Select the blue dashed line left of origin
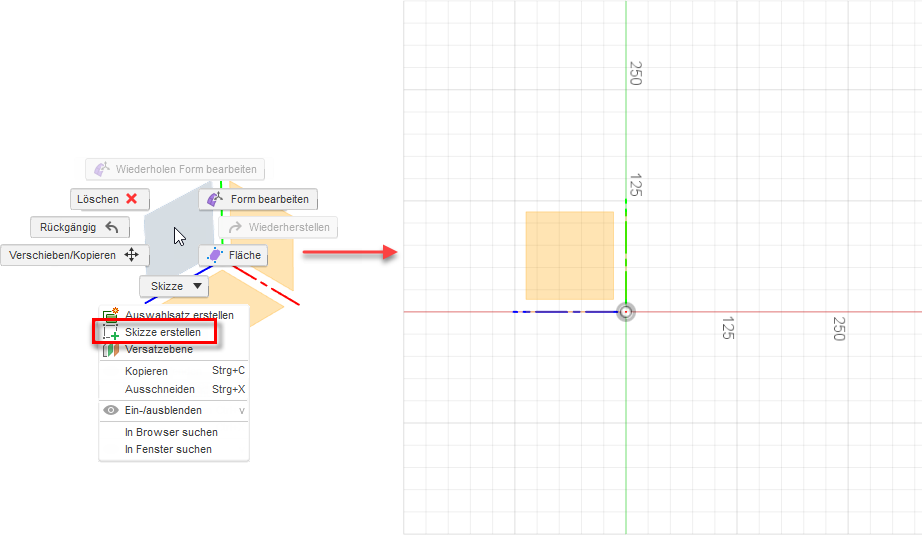The width and height of the screenshot is (922, 535). click(564, 312)
